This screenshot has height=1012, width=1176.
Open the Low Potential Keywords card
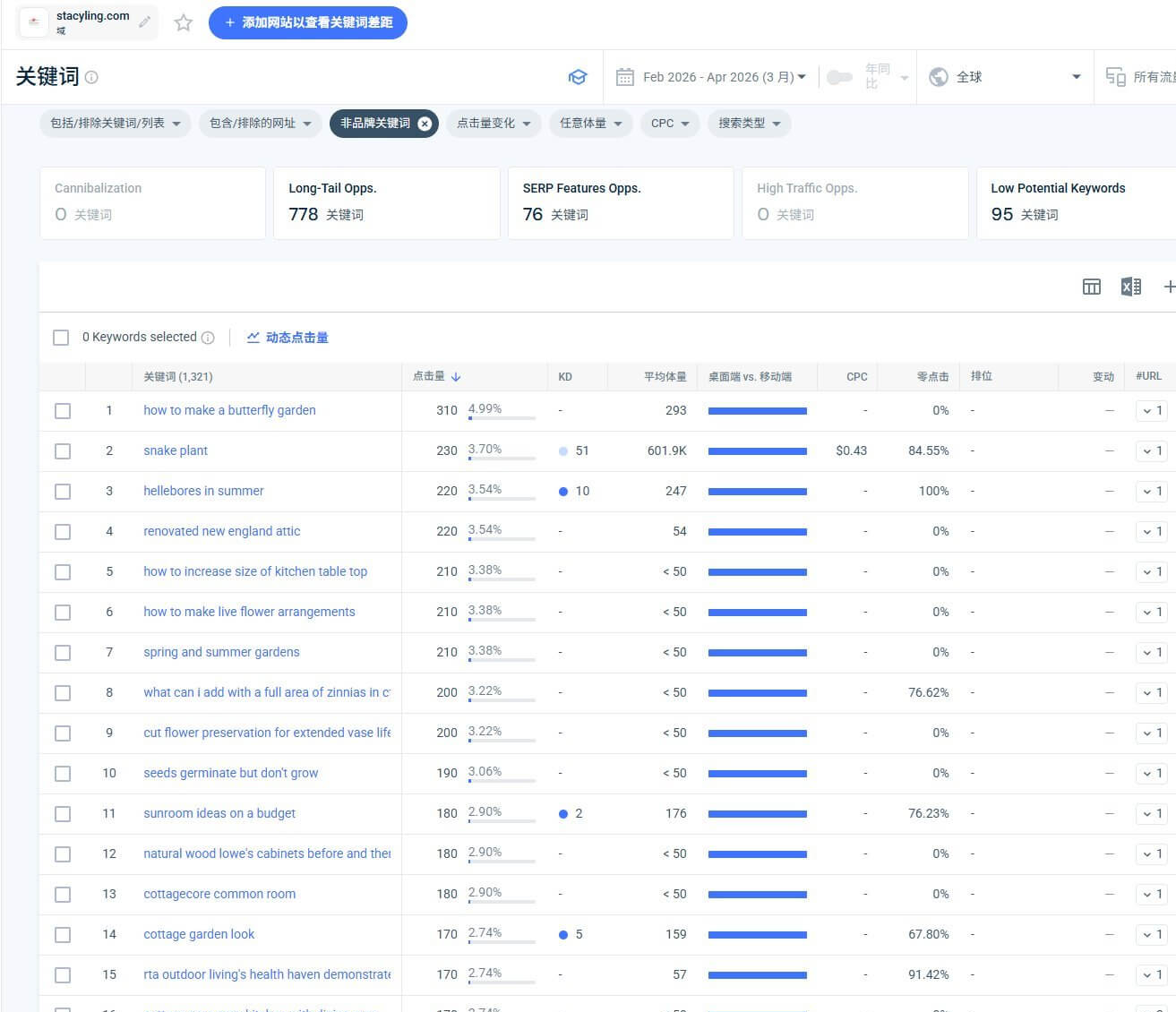pos(1076,203)
